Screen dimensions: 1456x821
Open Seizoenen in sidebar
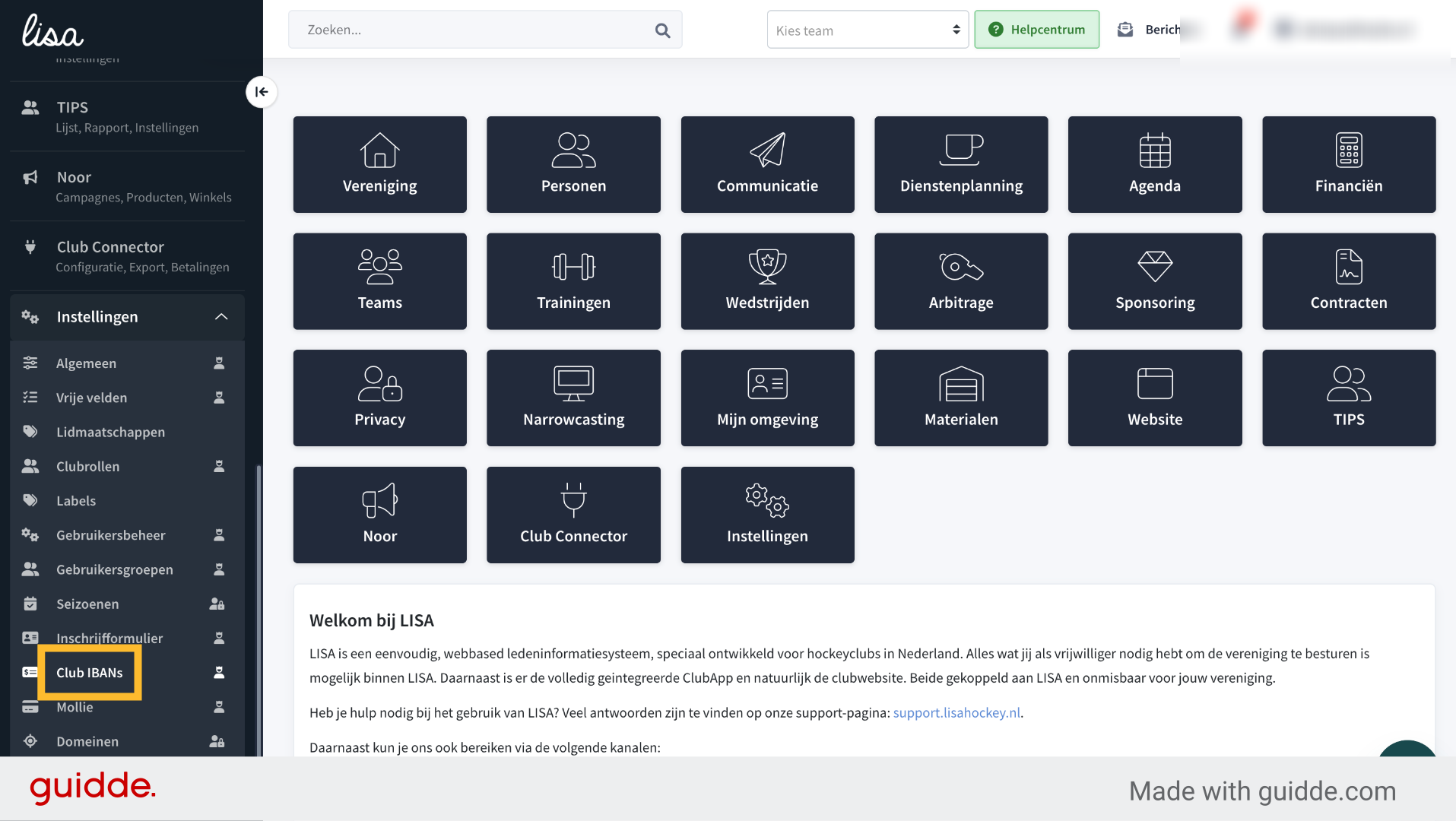[128, 604]
